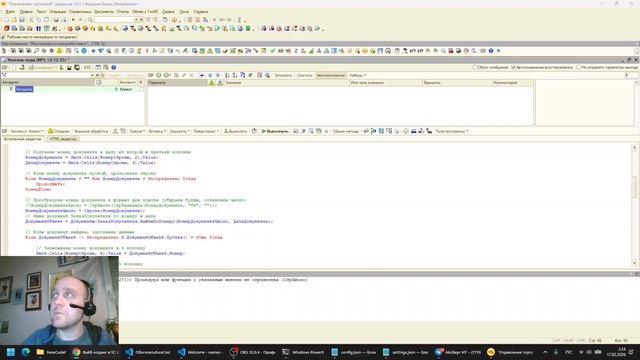
Task: Open the Наборы dropdown
Action: (358, 75)
